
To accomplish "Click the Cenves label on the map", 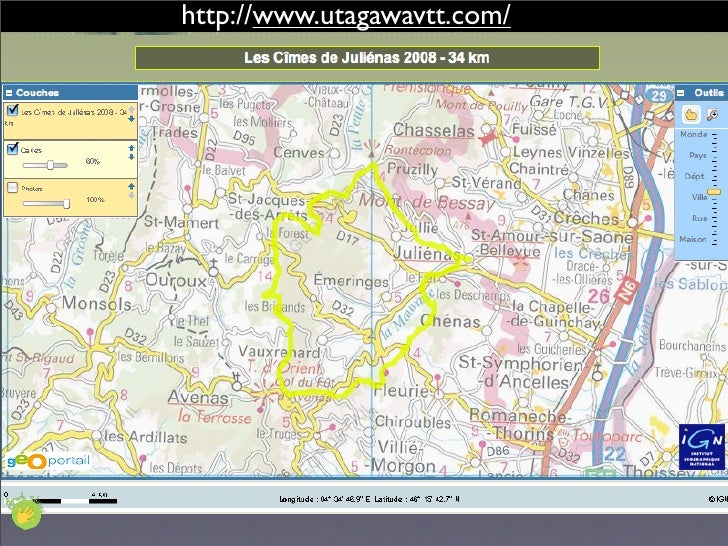I will click(x=299, y=152).
